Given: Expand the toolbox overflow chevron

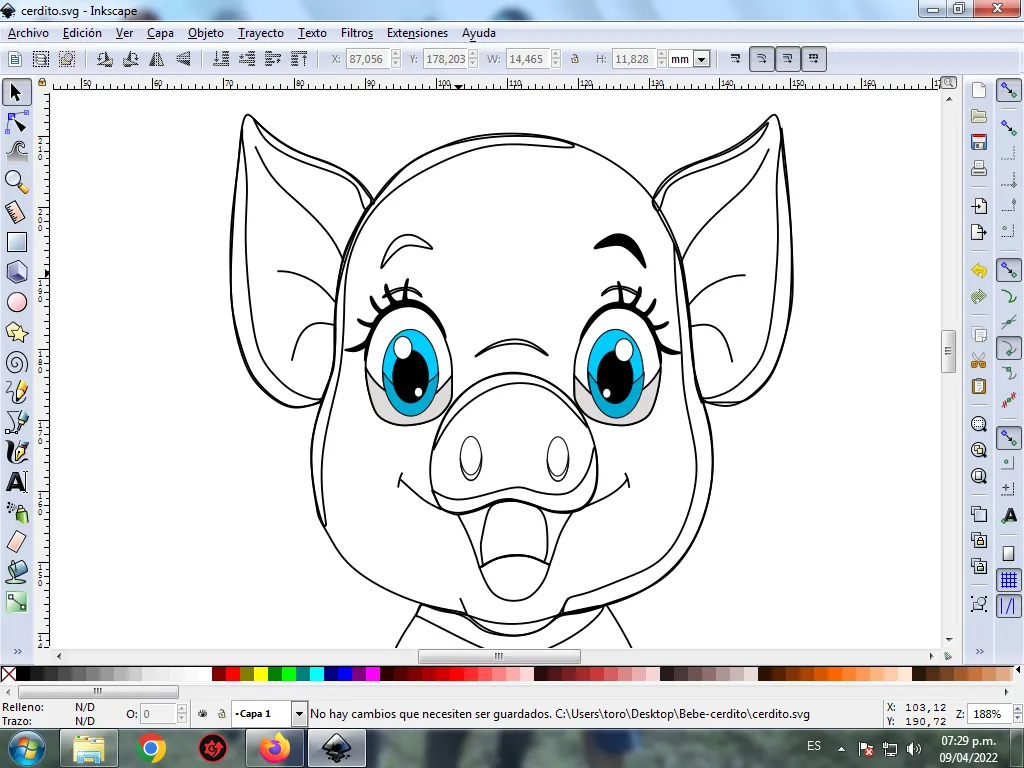Looking at the screenshot, I should click(x=18, y=651).
